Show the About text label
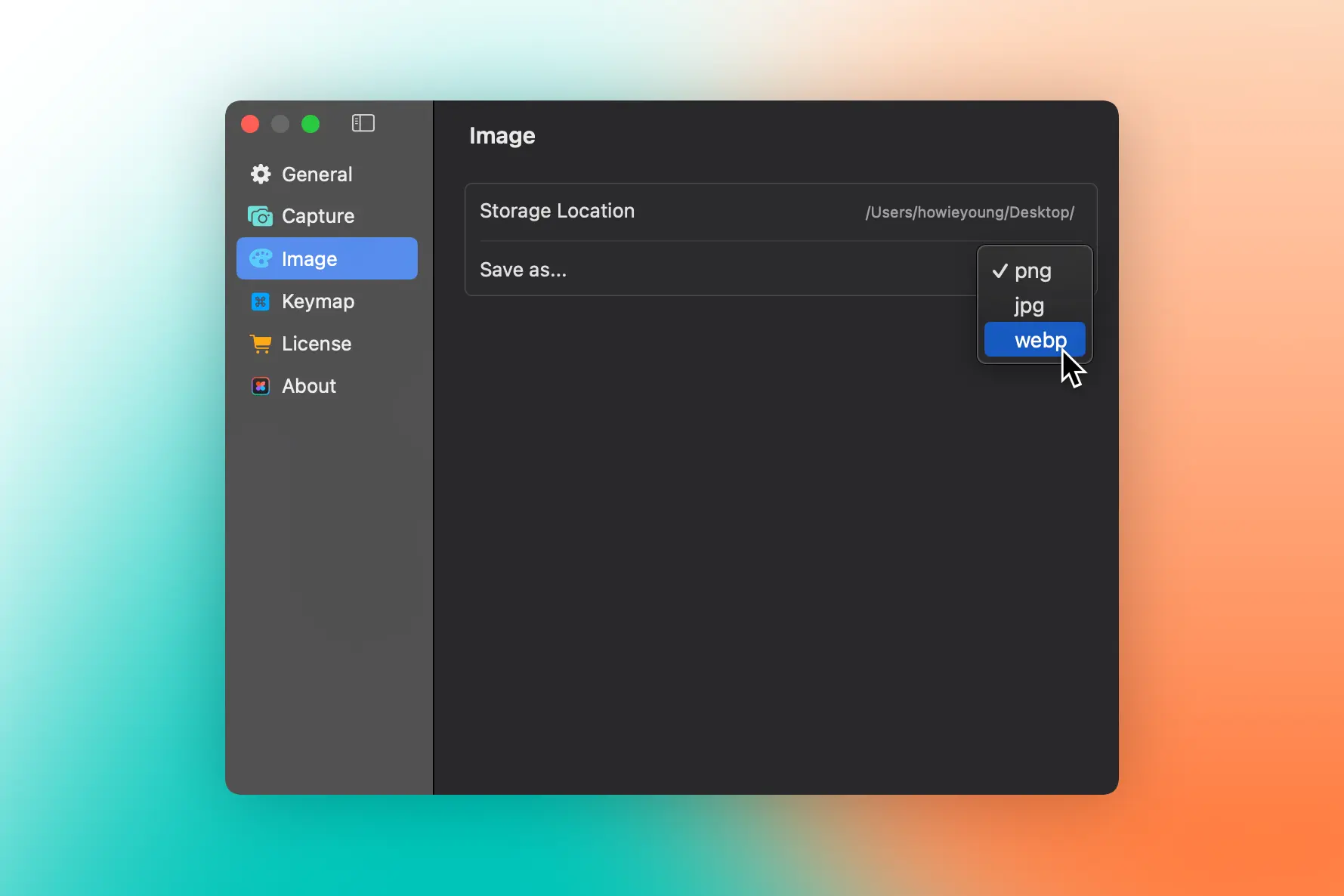Image resolution: width=1344 pixels, height=896 pixels. [x=309, y=386]
